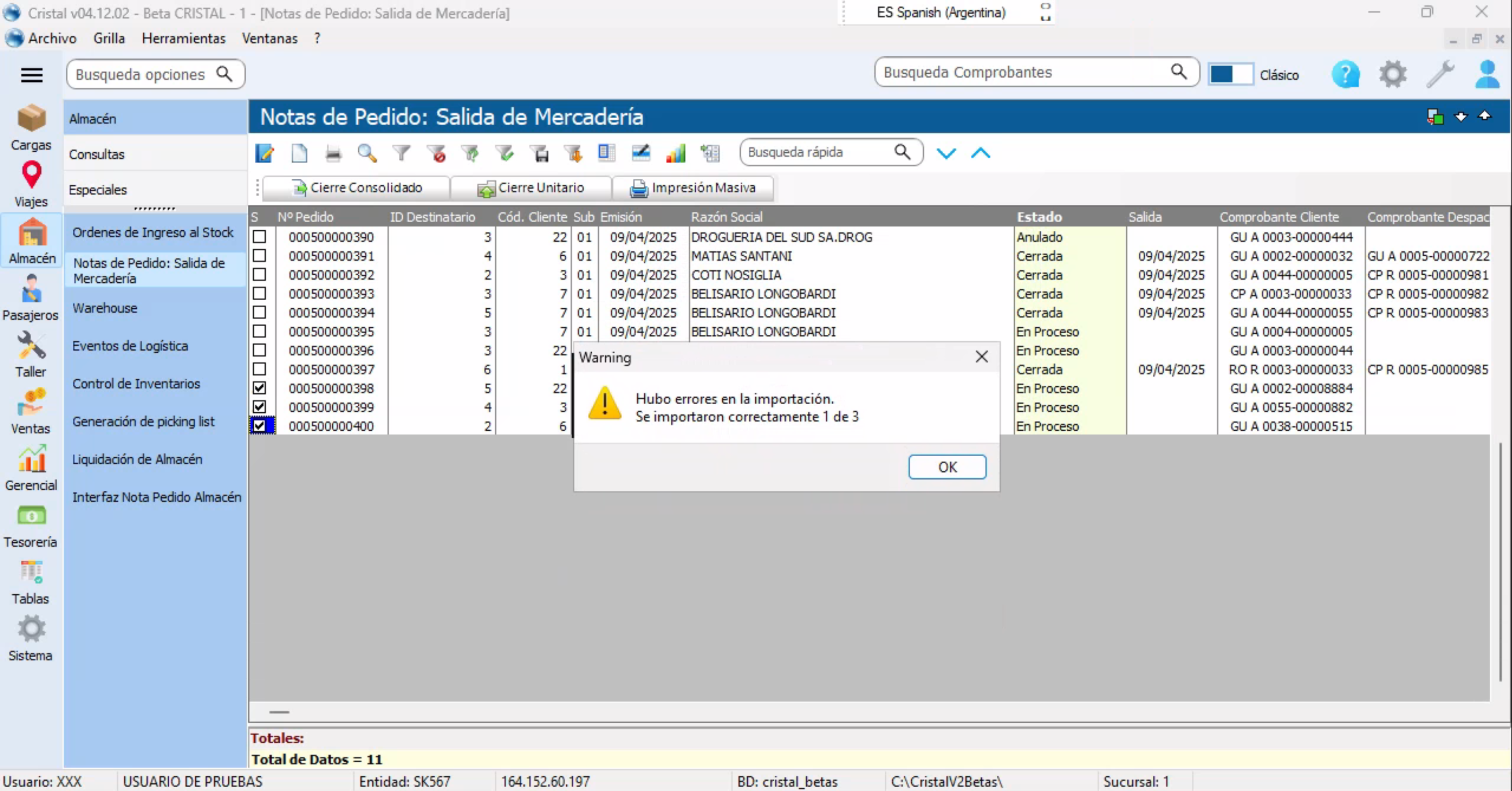Click the save filter funnel icon
1512x791 pixels.
(540, 153)
